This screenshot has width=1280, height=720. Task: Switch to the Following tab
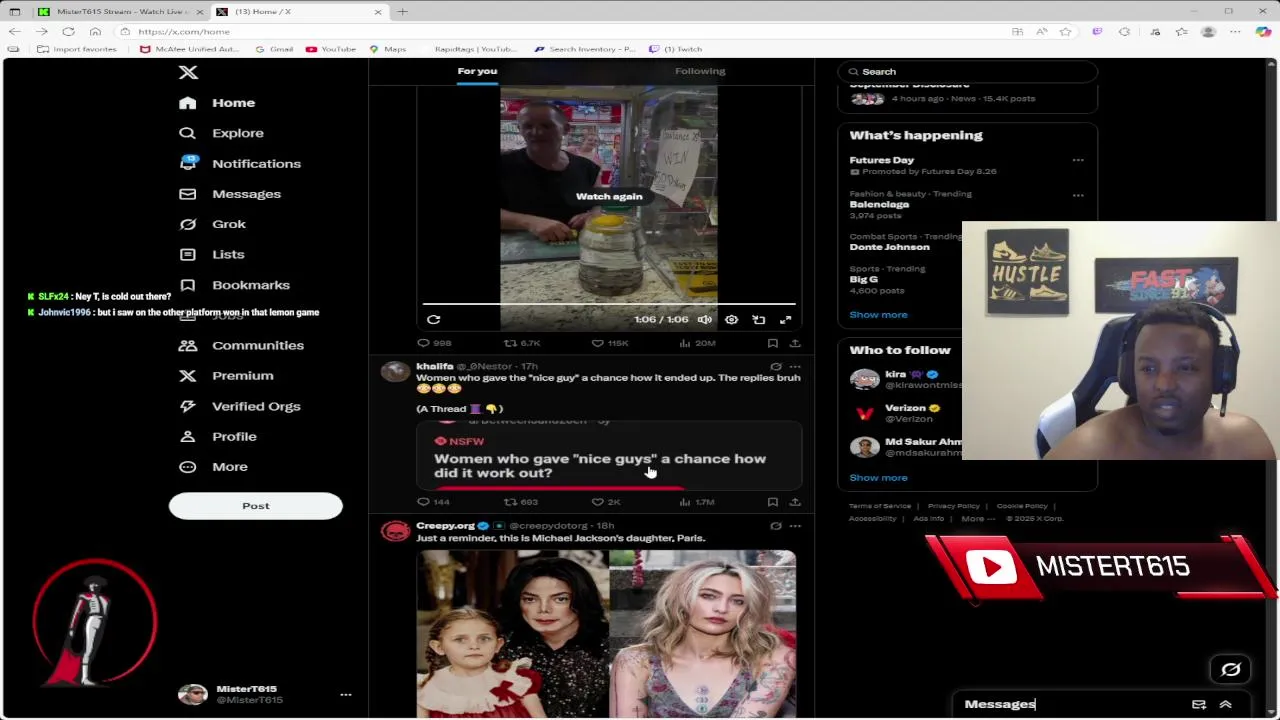[x=700, y=71]
